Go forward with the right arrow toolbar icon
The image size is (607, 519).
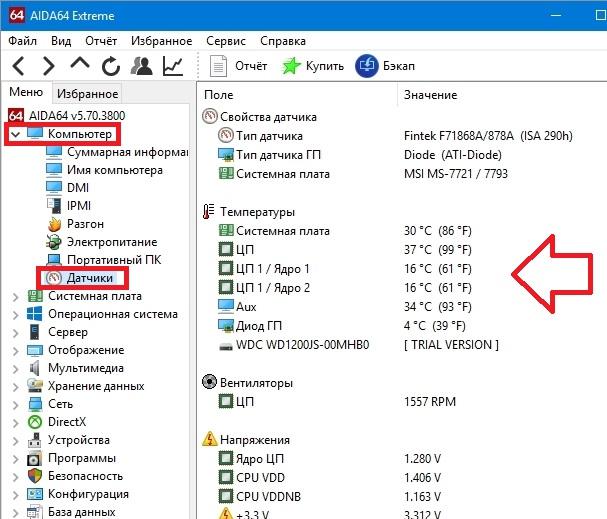tap(48, 66)
